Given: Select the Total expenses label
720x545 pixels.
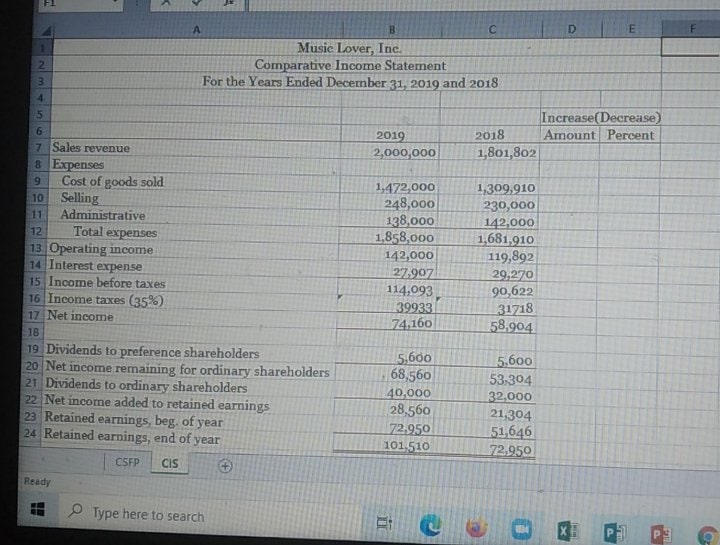Looking at the screenshot, I should 115,232.
